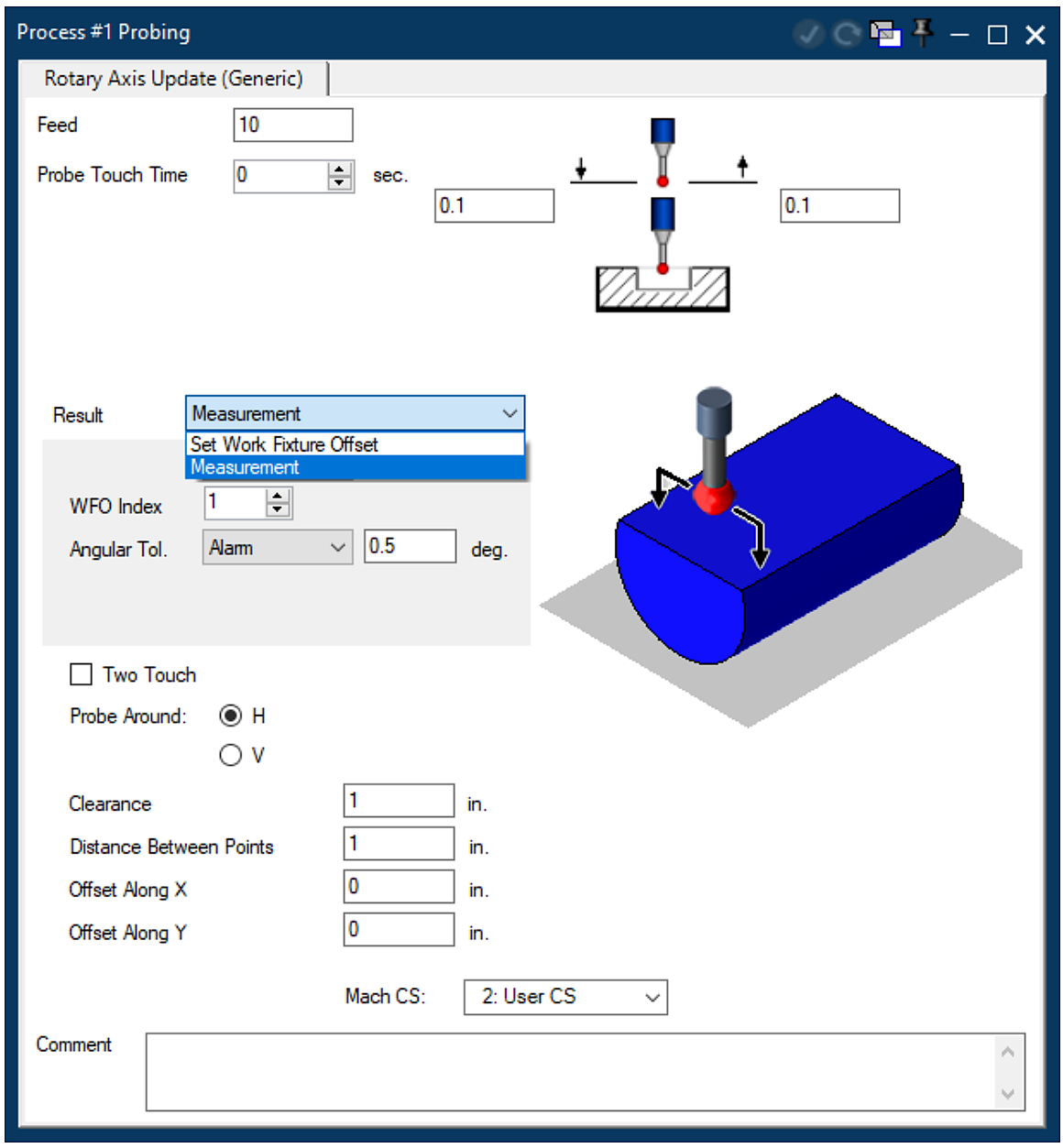Enable the Two Touch checkbox
Viewport: 1063px width, 1148px height.
(82, 674)
